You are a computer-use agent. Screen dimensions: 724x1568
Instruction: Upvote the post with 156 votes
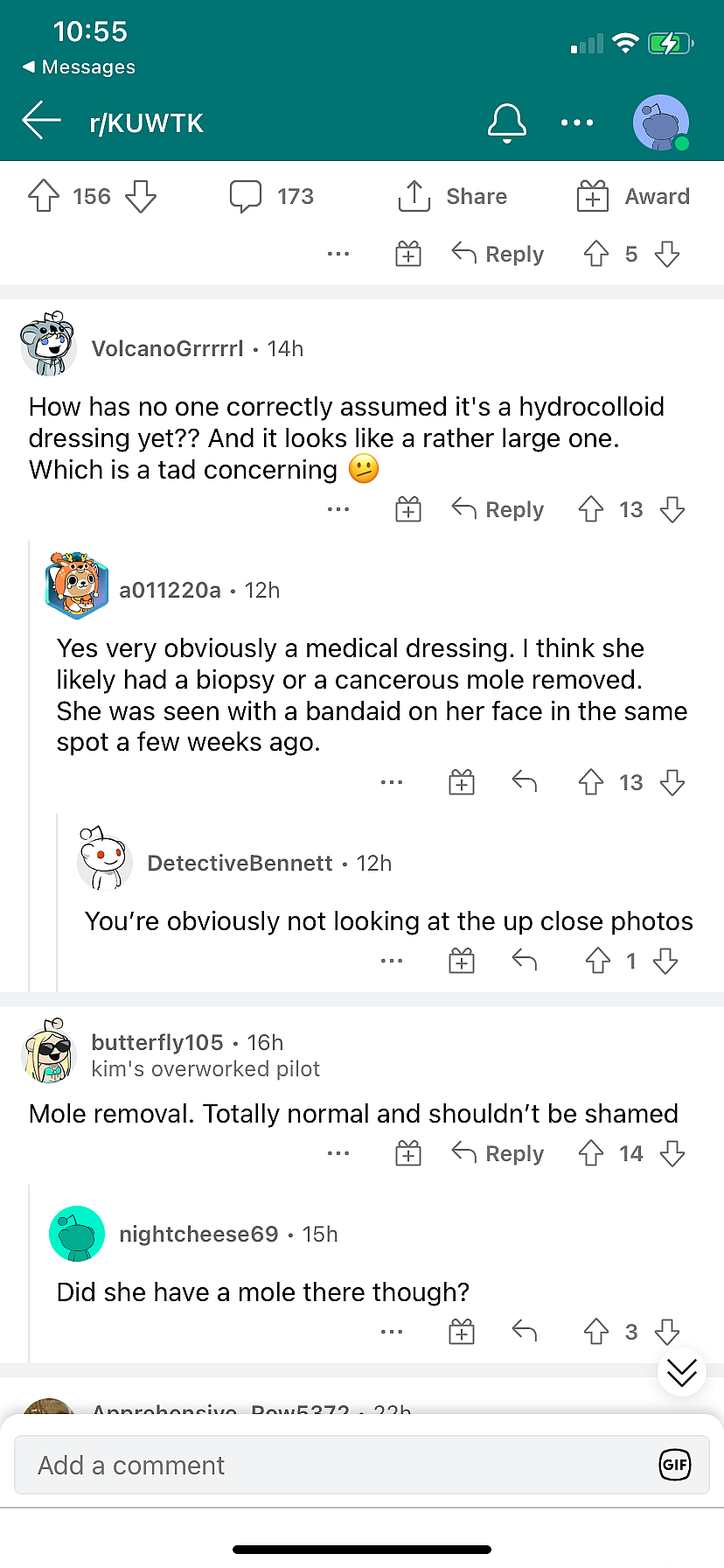(x=44, y=196)
